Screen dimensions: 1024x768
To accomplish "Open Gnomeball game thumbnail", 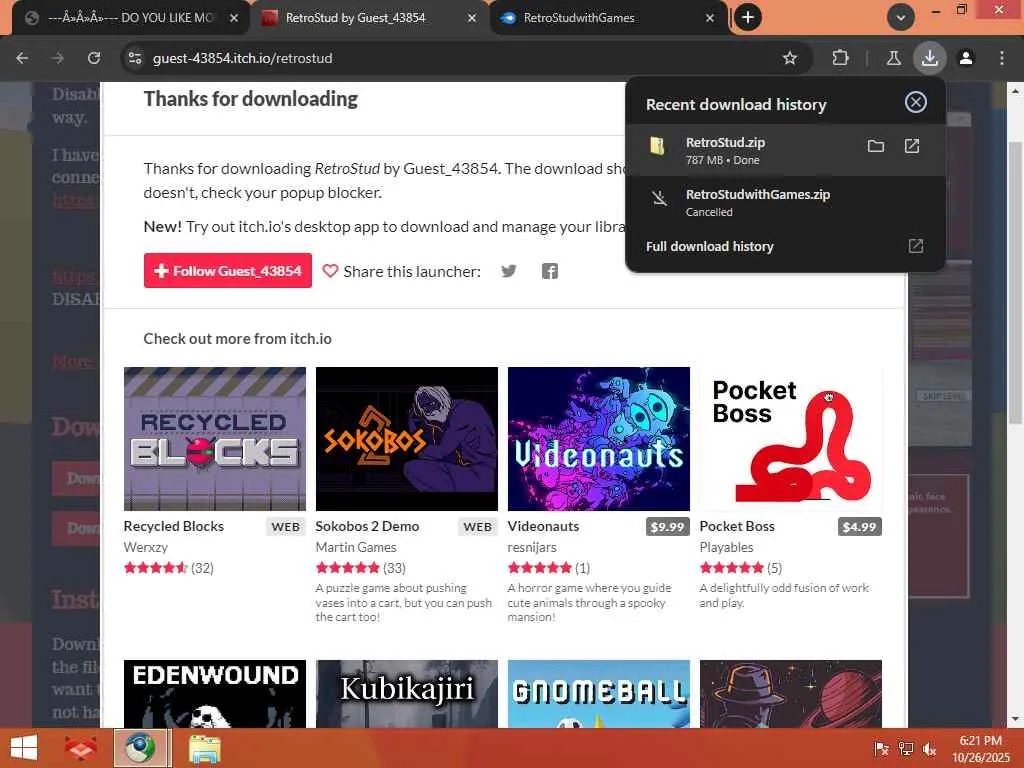I will [x=599, y=694].
